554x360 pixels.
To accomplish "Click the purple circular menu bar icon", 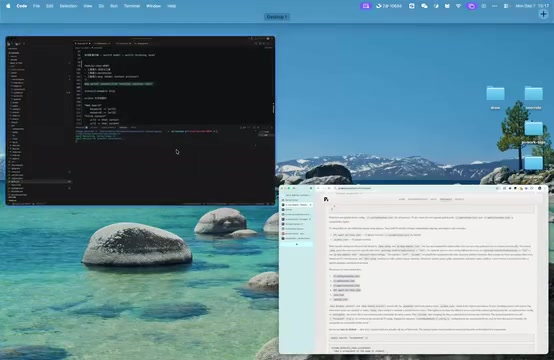I will (x=471, y=6).
